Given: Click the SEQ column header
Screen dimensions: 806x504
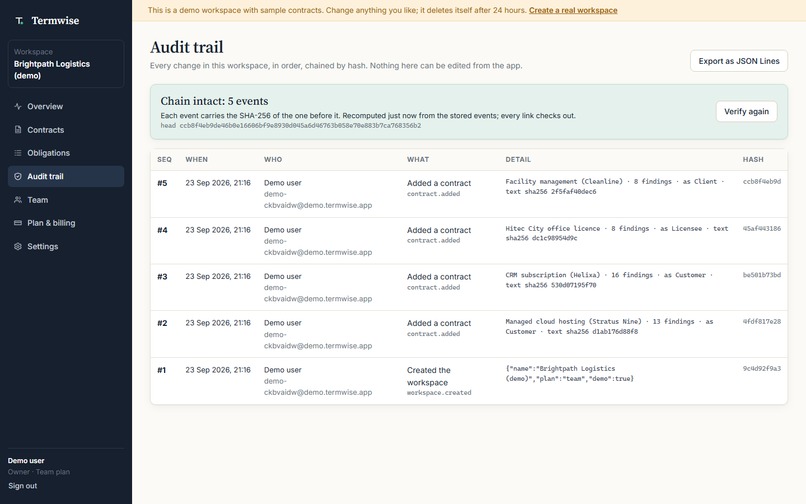Looking at the screenshot, I should [164, 159].
